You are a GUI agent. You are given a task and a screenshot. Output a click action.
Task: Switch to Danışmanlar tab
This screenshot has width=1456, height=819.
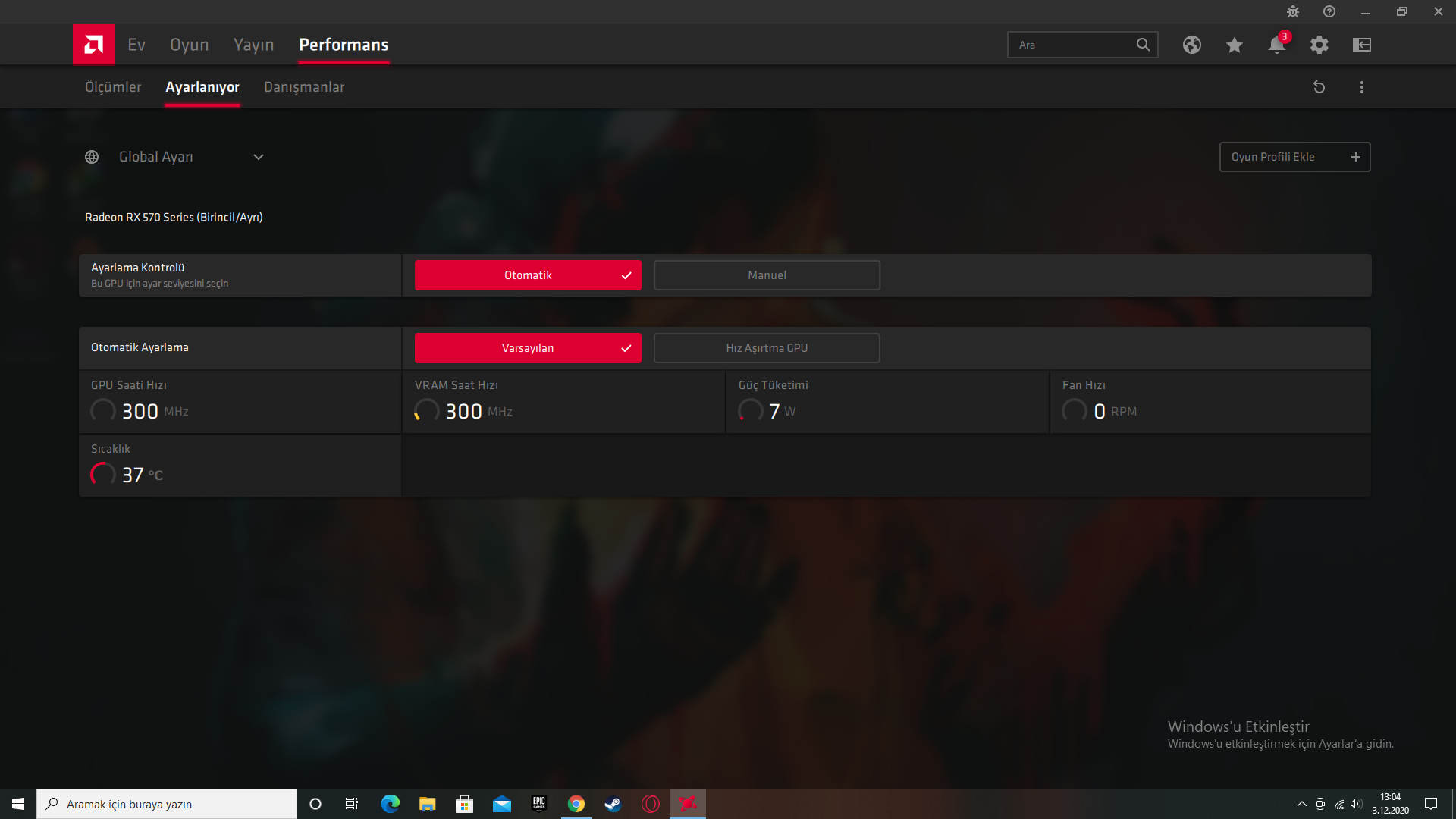304,87
